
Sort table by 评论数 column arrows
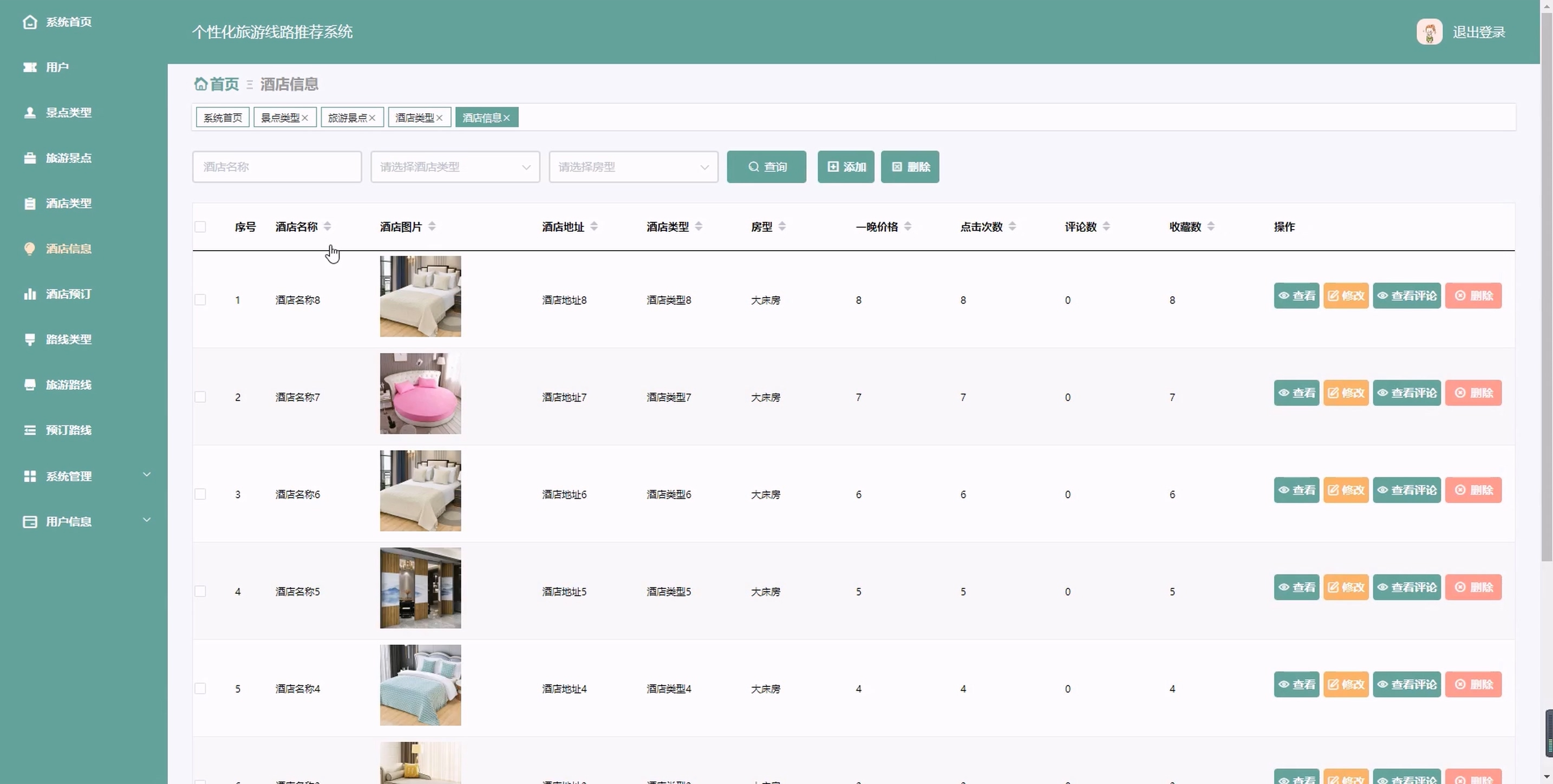point(1106,226)
